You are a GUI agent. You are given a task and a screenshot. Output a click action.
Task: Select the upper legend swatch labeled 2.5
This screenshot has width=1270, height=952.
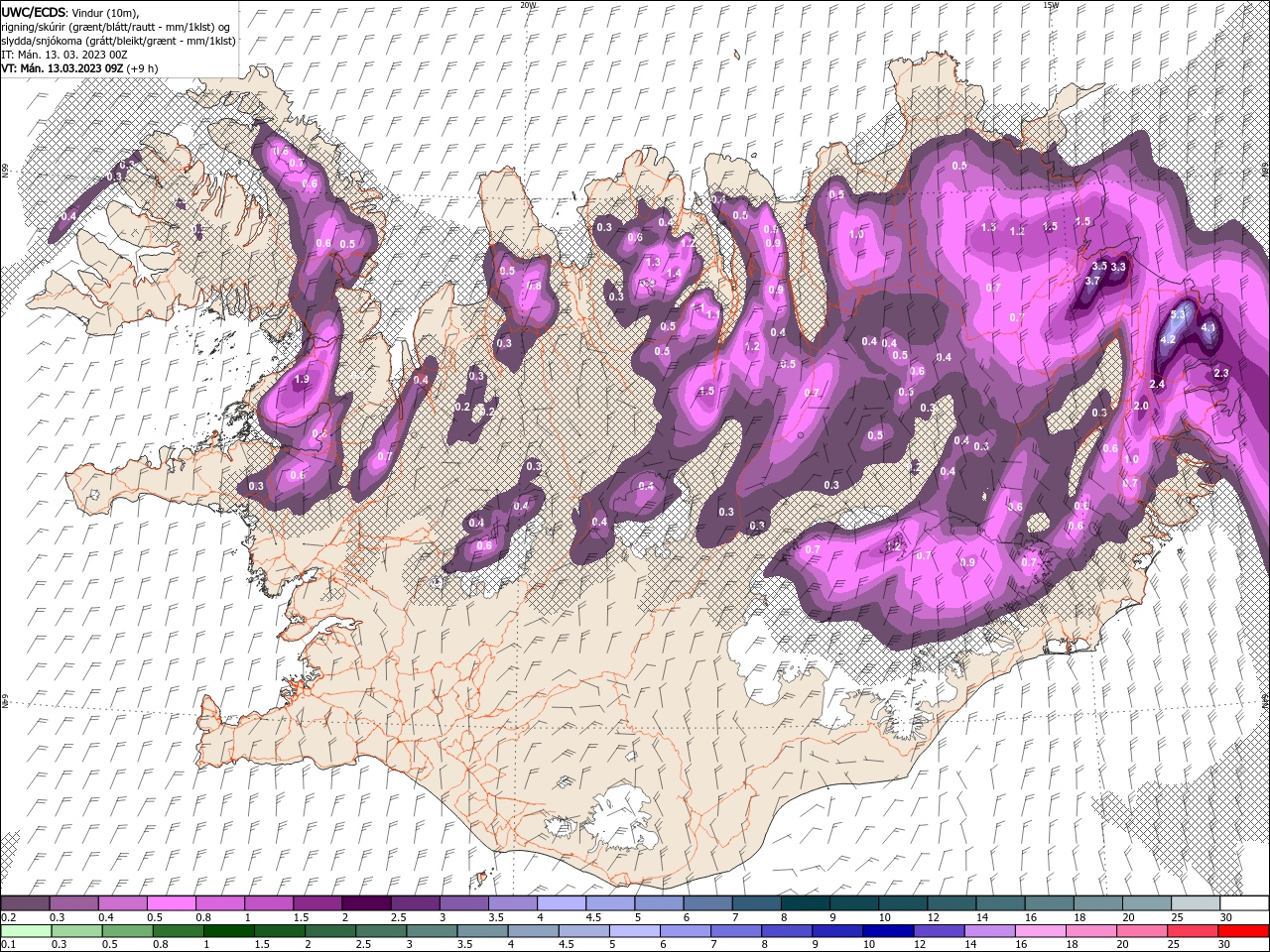click(x=415, y=903)
